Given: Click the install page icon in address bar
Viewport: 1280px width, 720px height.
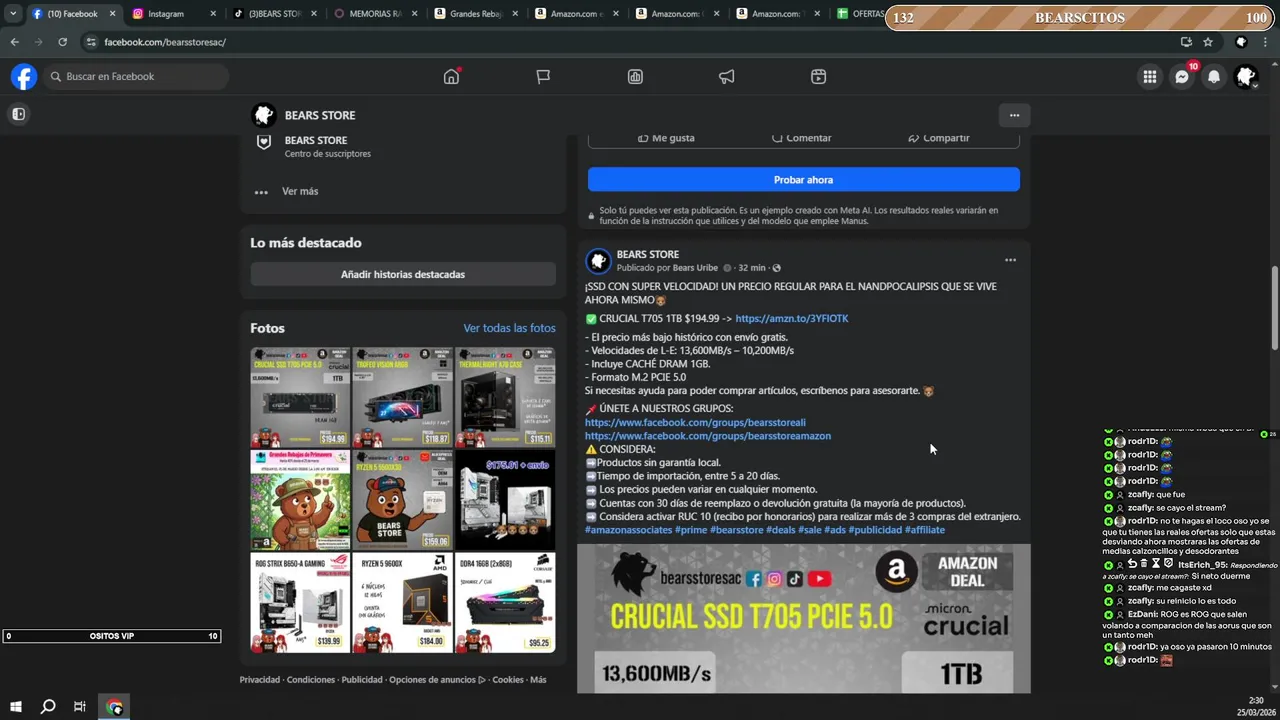Looking at the screenshot, I should (1186, 42).
